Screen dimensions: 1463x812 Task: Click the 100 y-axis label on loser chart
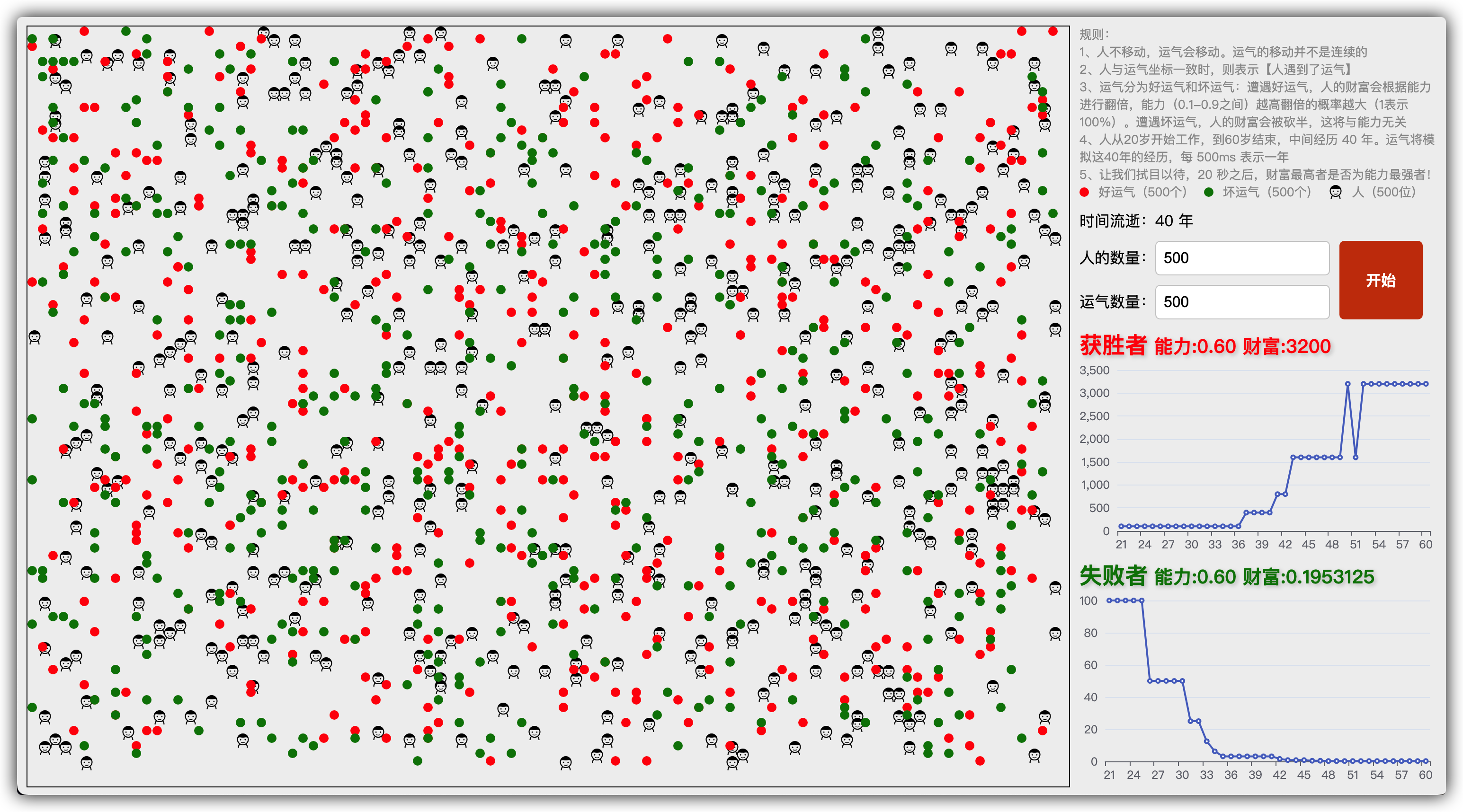(1088, 600)
